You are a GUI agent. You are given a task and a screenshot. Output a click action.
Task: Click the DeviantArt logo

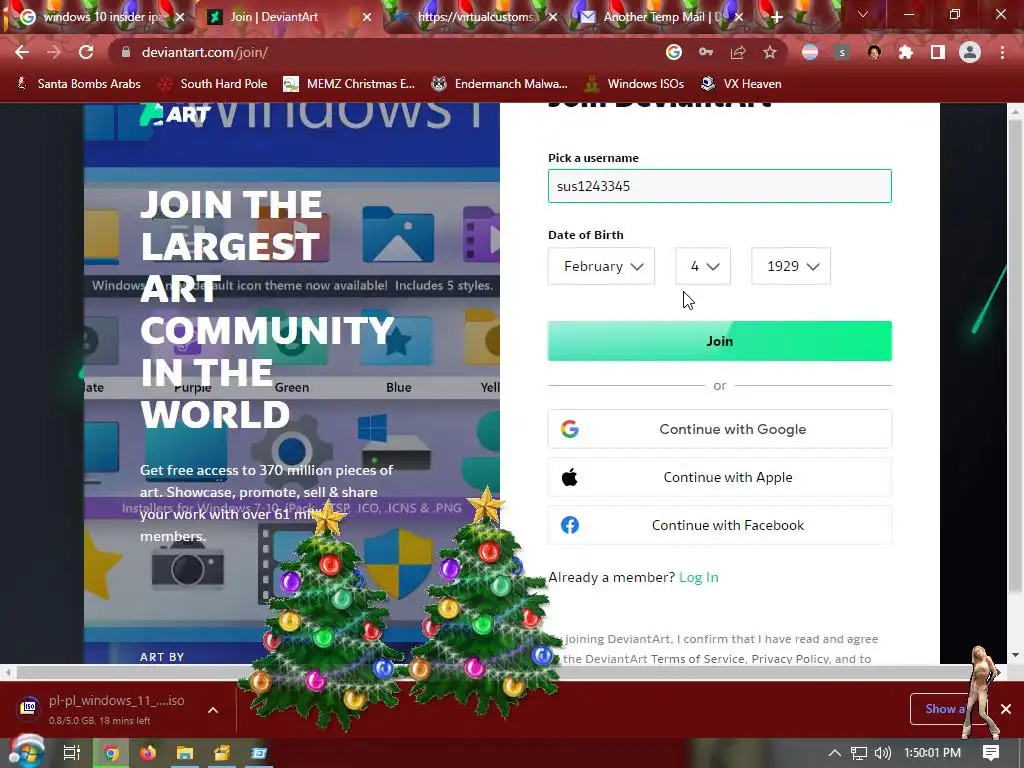(174, 114)
